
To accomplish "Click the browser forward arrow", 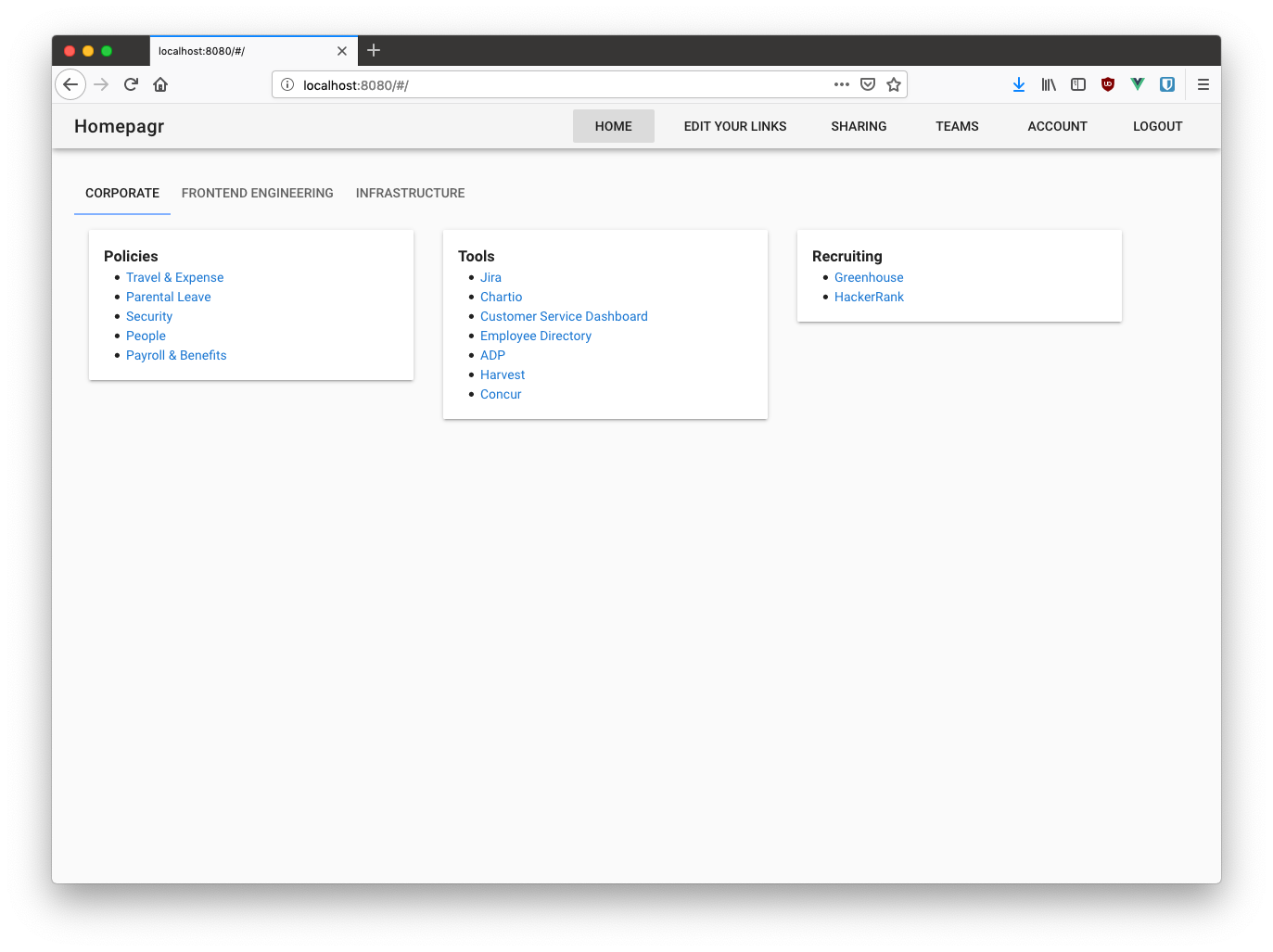I will point(101,84).
